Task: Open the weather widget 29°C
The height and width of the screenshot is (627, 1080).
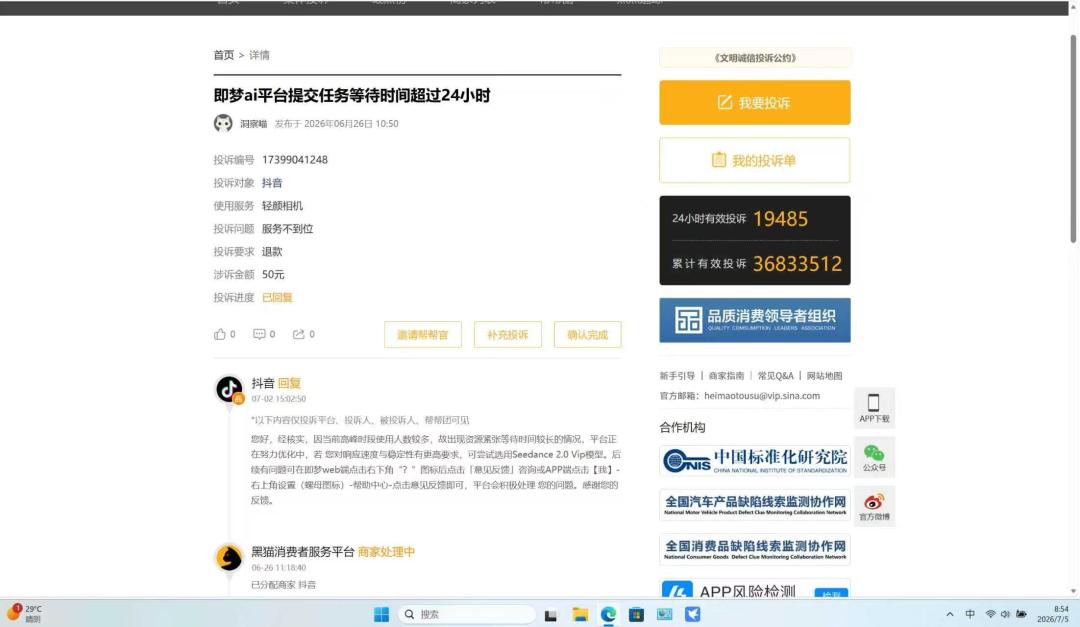Action: 25,614
